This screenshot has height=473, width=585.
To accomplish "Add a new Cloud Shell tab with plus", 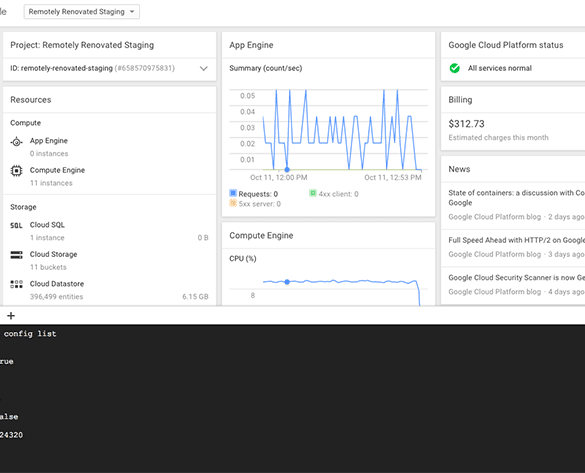I will (x=11, y=316).
